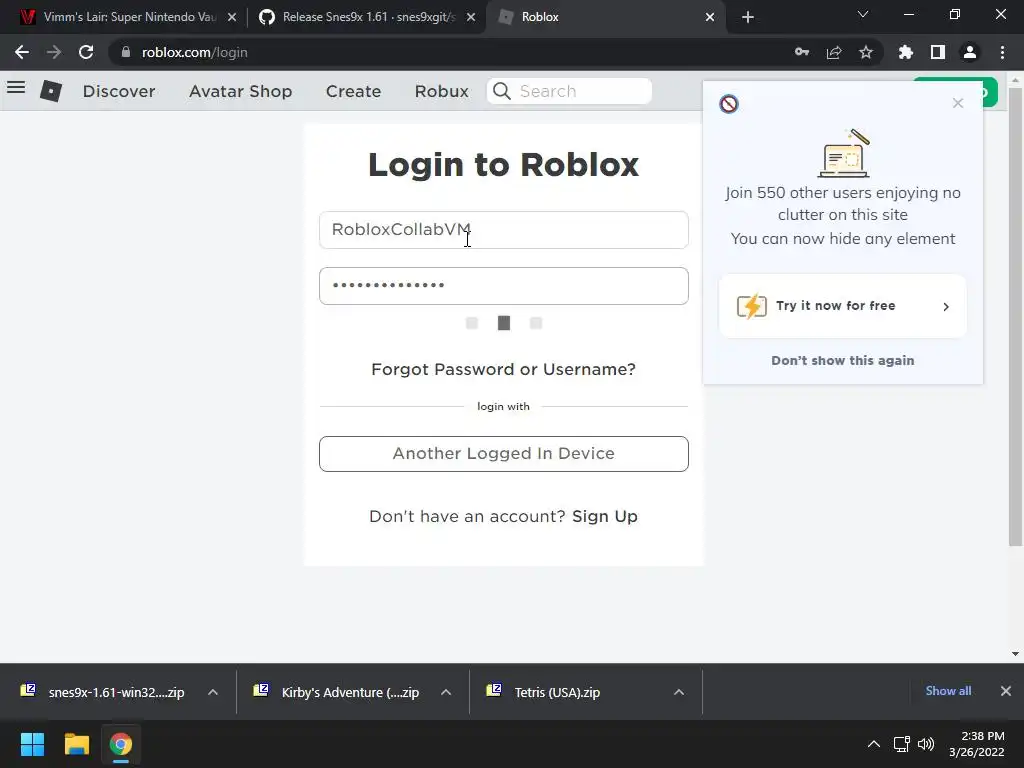This screenshot has height=768, width=1024.
Task: Reload the Roblox login page
Action: [x=86, y=52]
